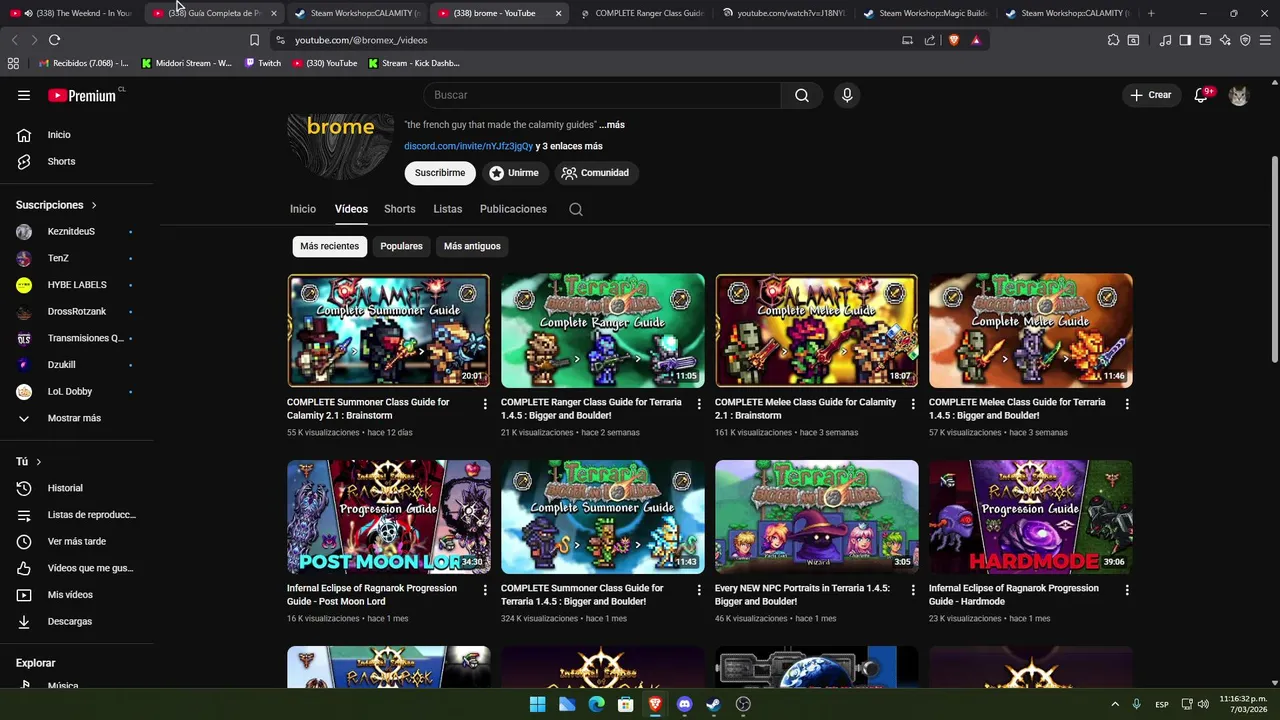Click the browser address bar URL
The height and width of the screenshot is (720, 1280).
tap(361, 40)
